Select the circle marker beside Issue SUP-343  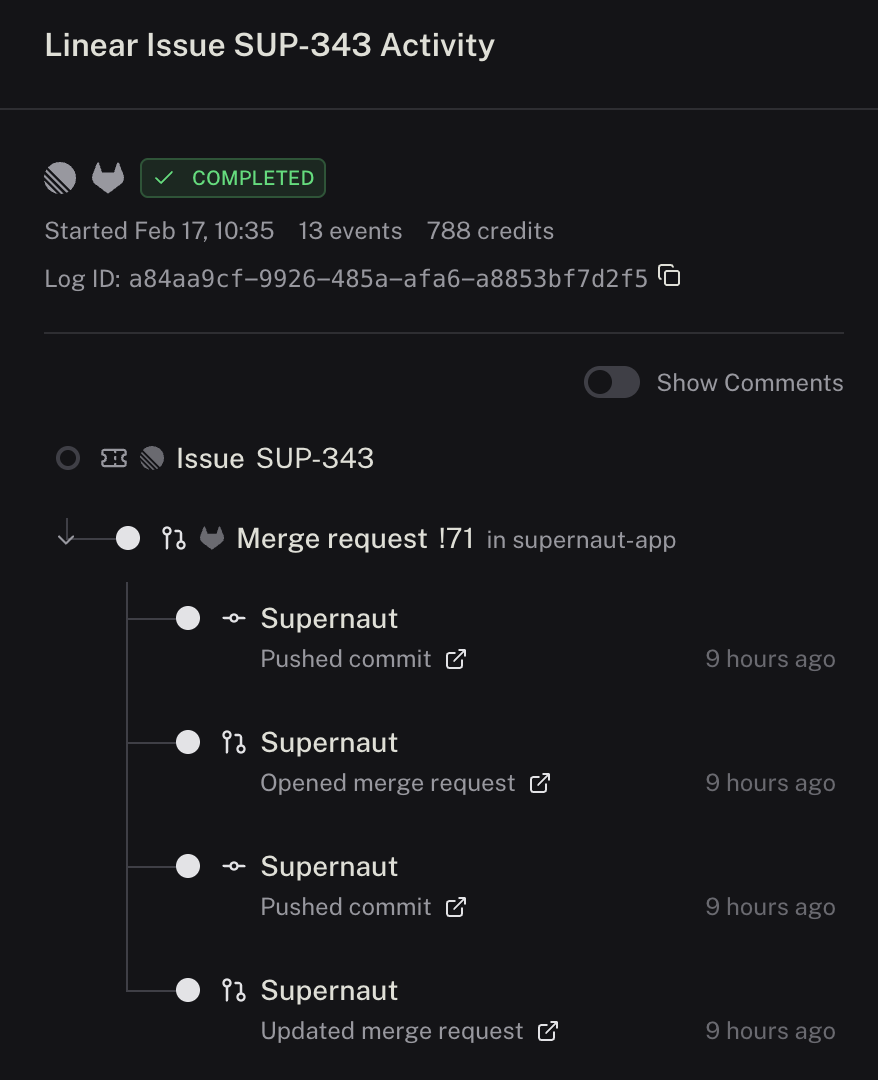point(67,457)
